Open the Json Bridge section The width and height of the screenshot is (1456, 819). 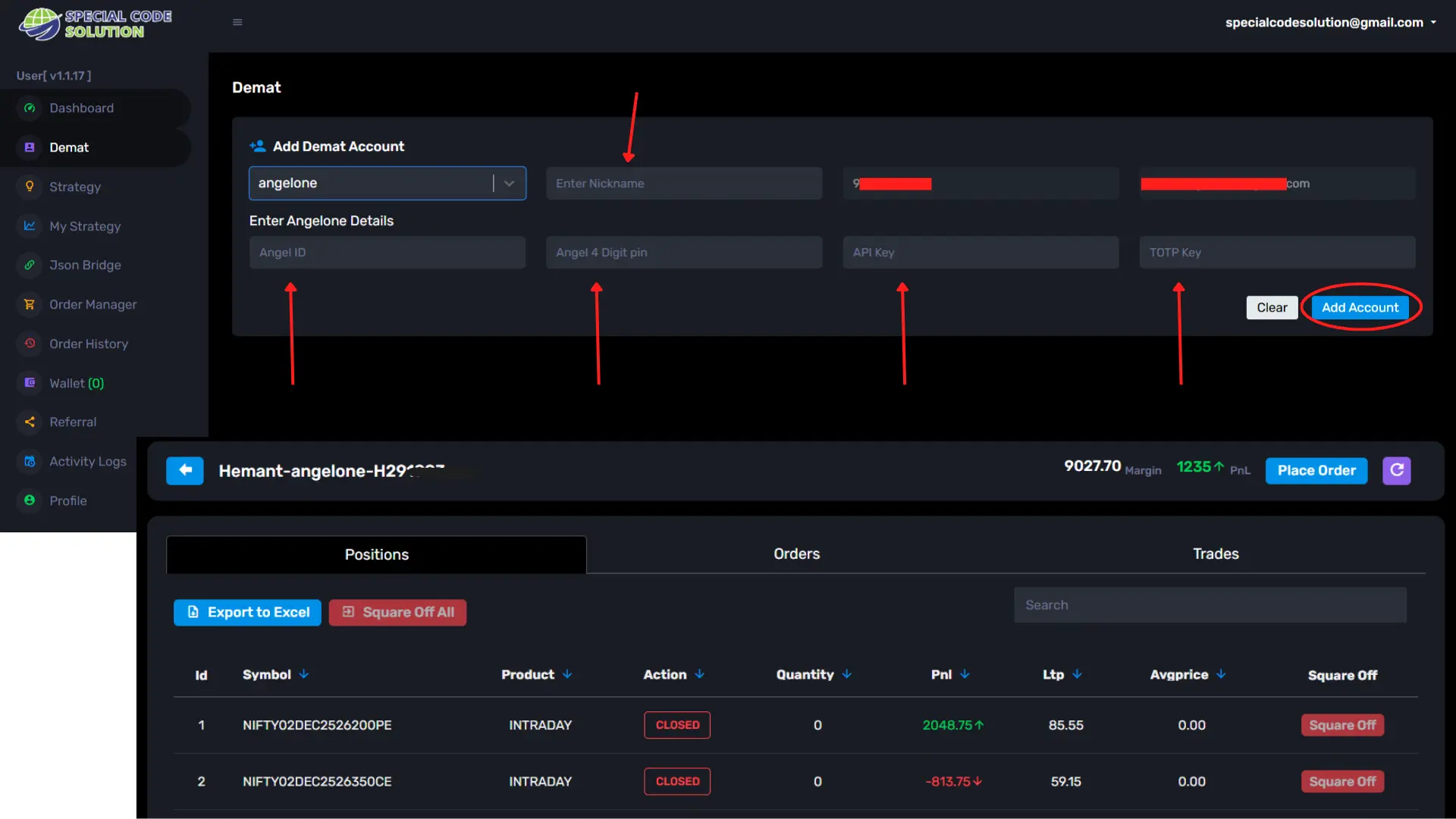[85, 265]
